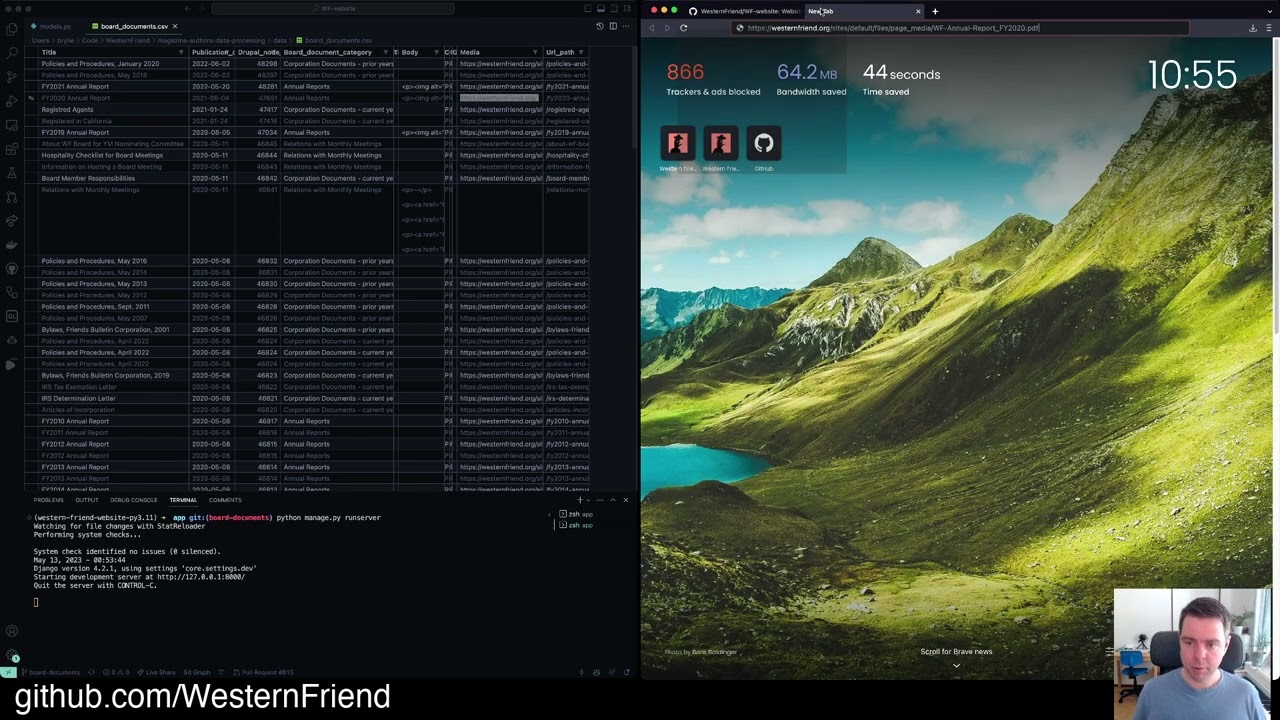
Task: Open the Body column filter dropdown
Action: click(438, 52)
